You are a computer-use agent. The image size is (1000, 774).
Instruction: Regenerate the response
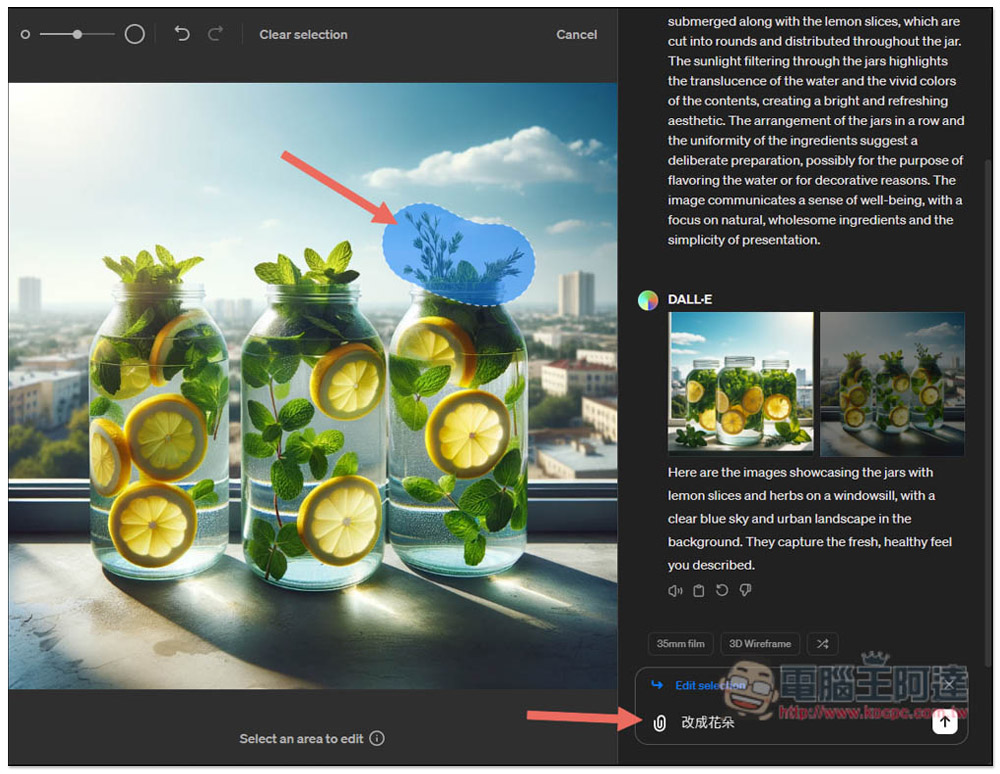tap(722, 590)
